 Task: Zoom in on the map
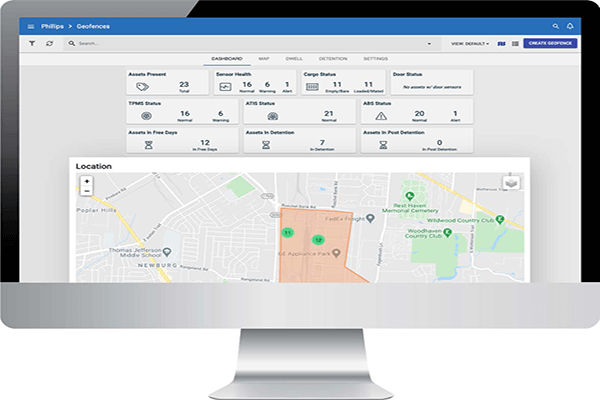pos(87,180)
